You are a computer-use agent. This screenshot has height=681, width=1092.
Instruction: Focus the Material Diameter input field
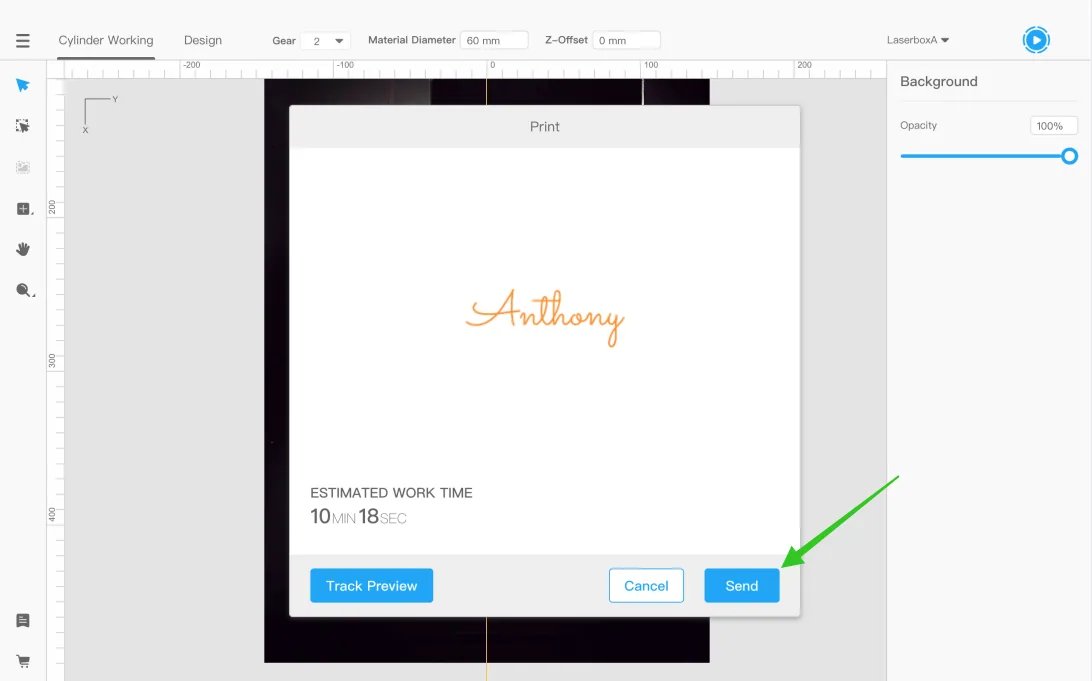click(x=494, y=40)
